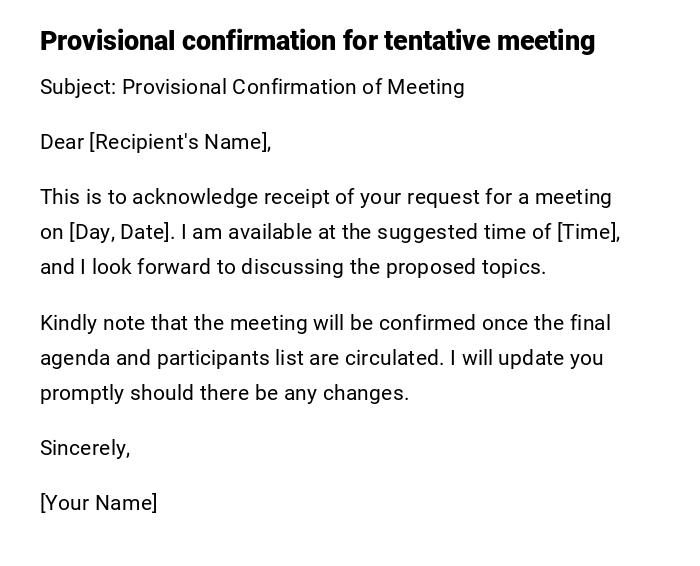Image resolution: width=700 pixels, height=566 pixels.
Task: Click the '[Your Name]' placeholder
Action: (98, 503)
